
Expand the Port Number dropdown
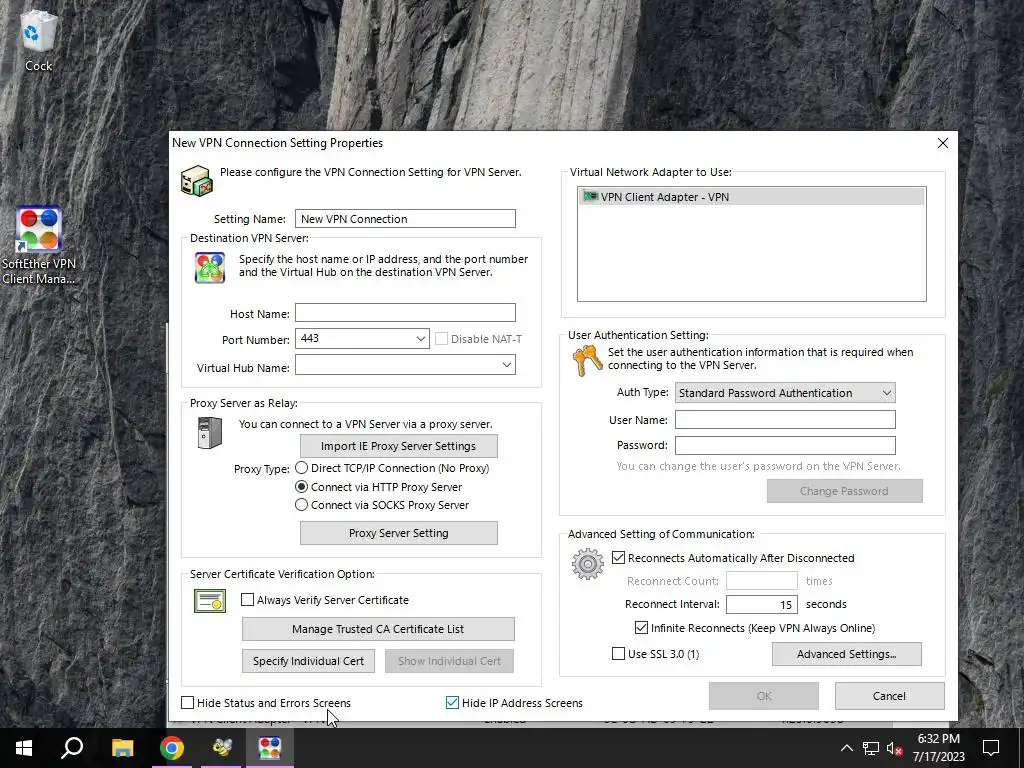coord(421,338)
